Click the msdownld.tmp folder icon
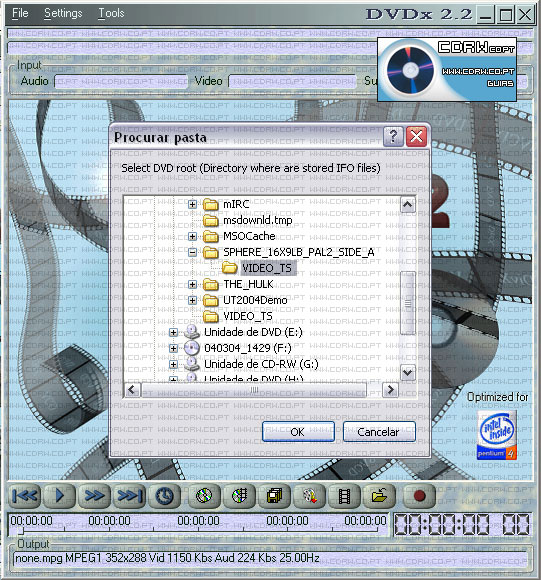Image resolution: width=541 pixels, height=580 pixels. pyautogui.click(x=211, y=220)
